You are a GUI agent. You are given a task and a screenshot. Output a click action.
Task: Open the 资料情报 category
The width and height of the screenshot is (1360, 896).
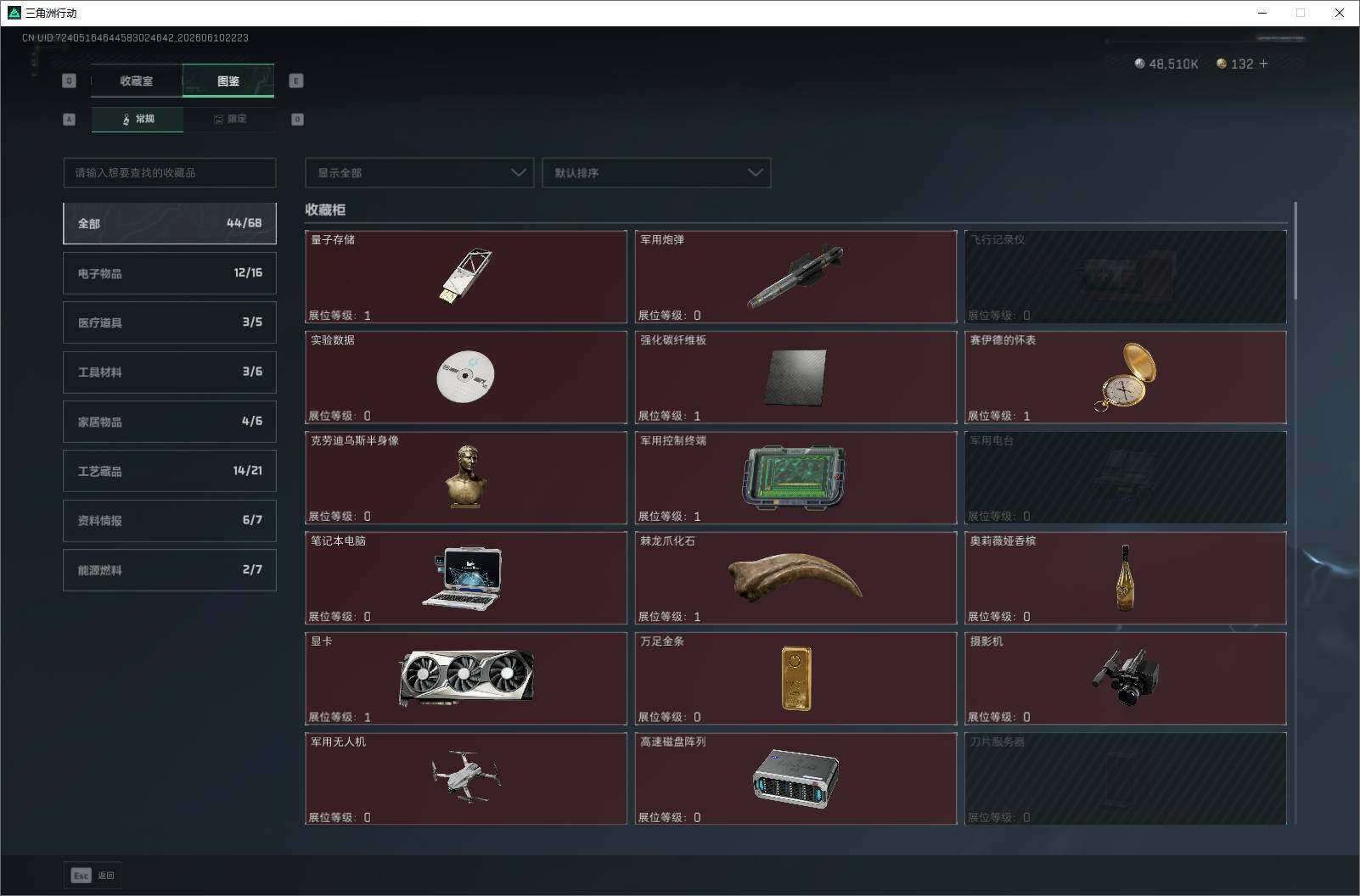tap(170, 520)
